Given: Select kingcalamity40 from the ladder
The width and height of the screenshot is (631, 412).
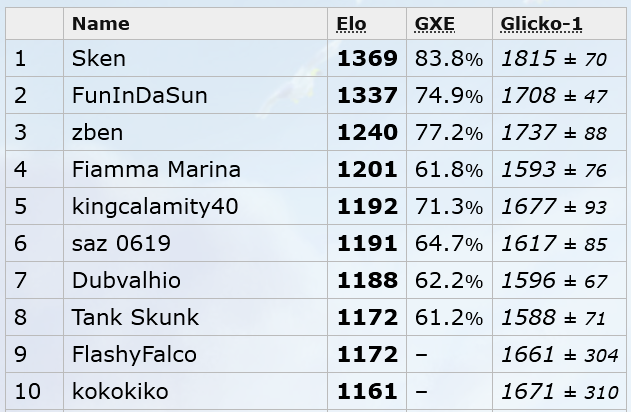Looking at the screenshot, I should pos(155,206).
